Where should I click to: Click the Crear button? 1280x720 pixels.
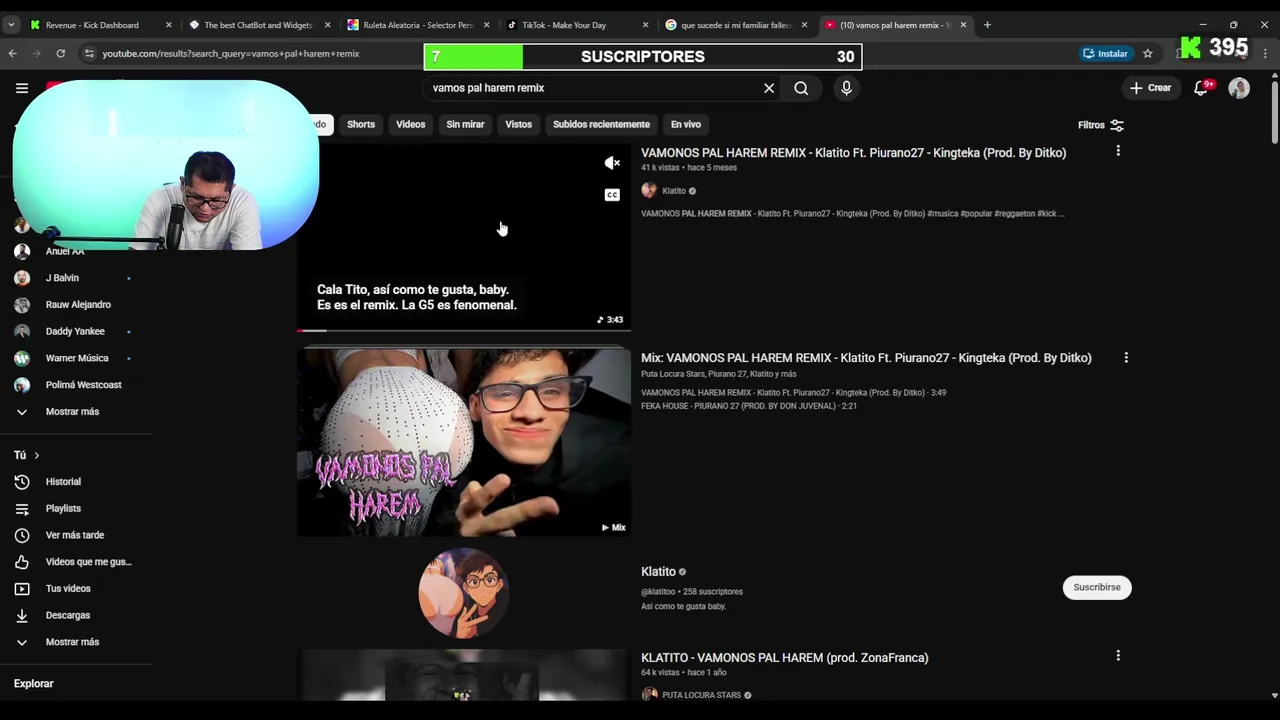coord(1150,88)
